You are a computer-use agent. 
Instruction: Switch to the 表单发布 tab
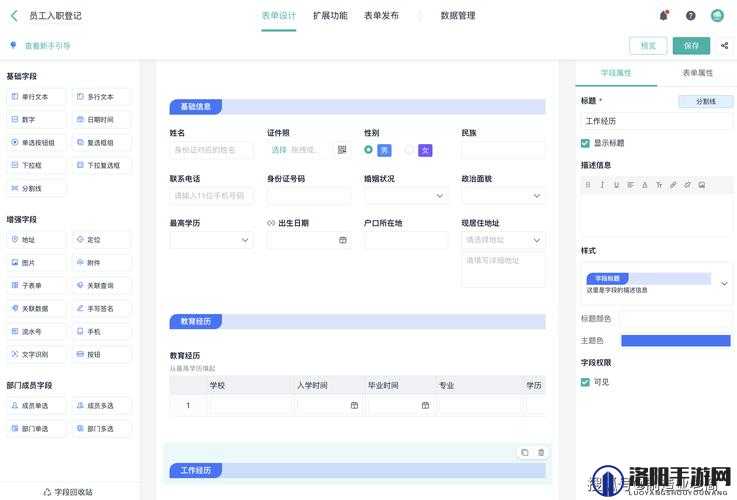pos(381,16)
